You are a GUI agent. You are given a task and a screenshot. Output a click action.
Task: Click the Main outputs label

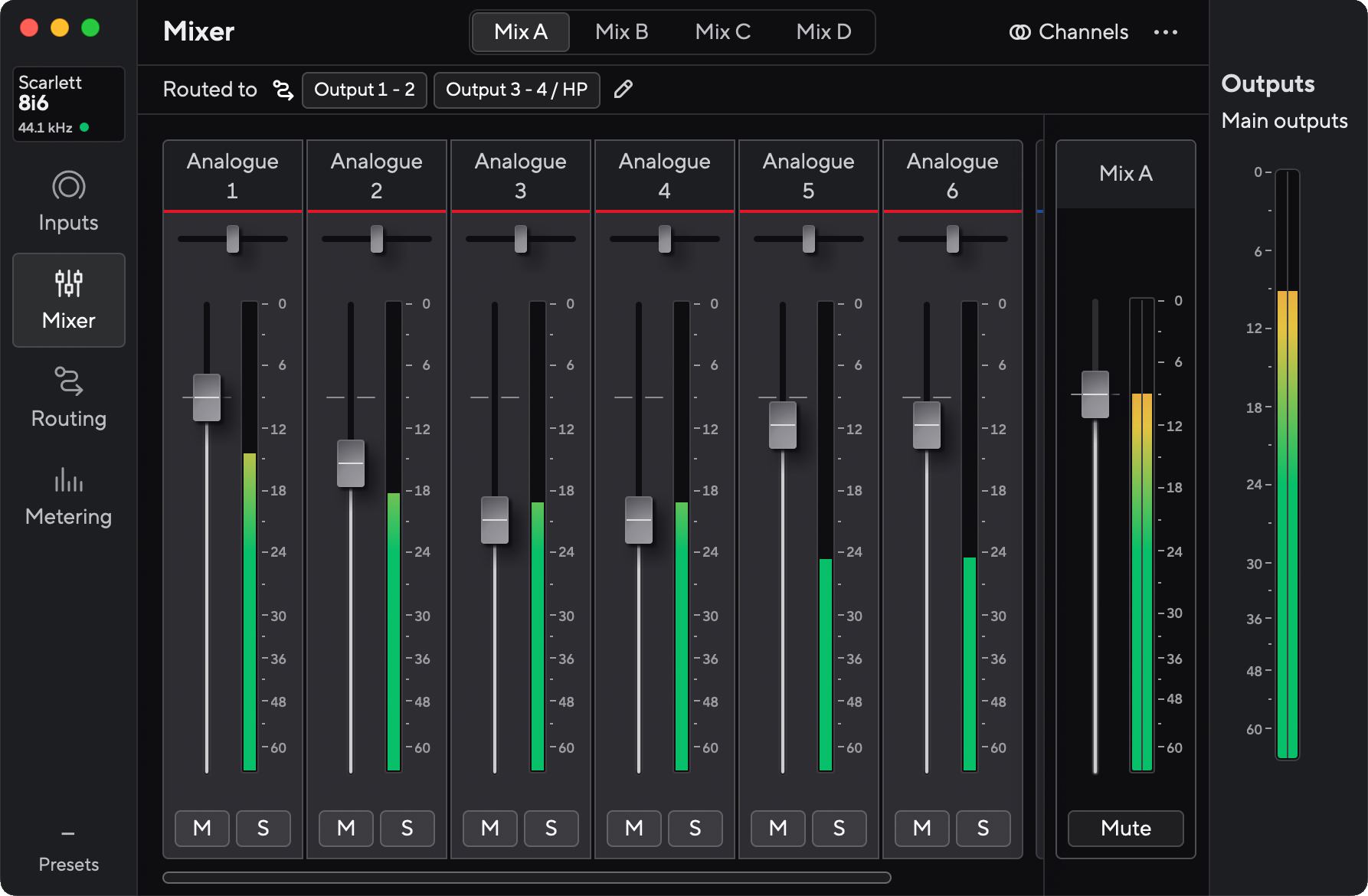click(1285, 121)
